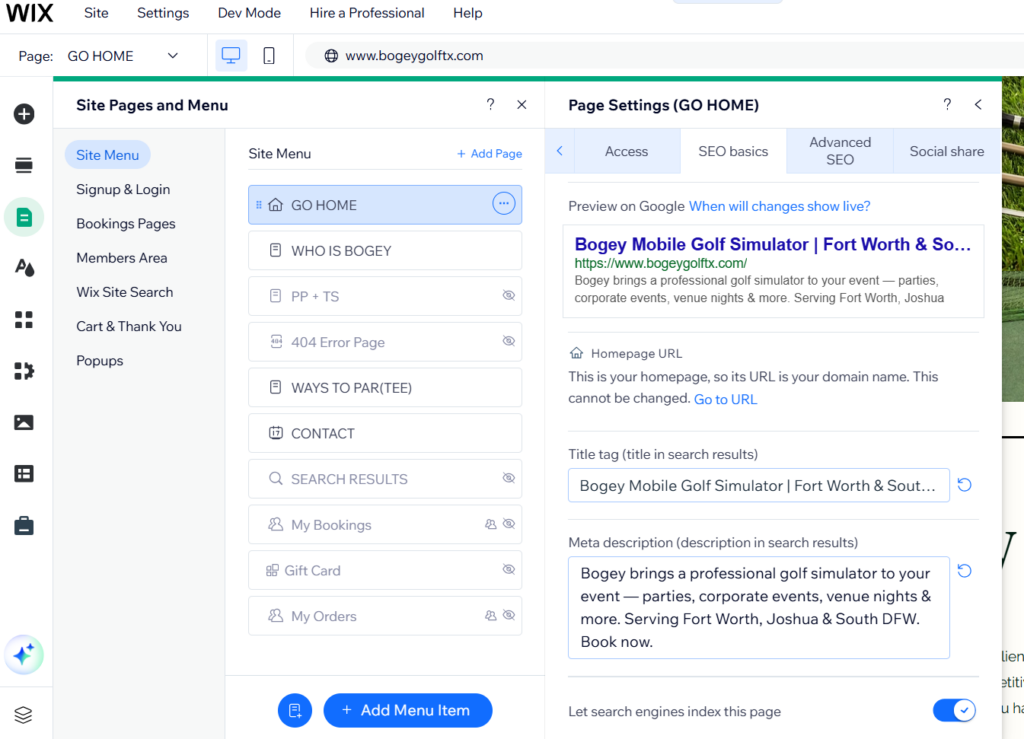This screenshot has width=1024, height=739.
Task: Click into the Title tag input field
Action: 758,485
